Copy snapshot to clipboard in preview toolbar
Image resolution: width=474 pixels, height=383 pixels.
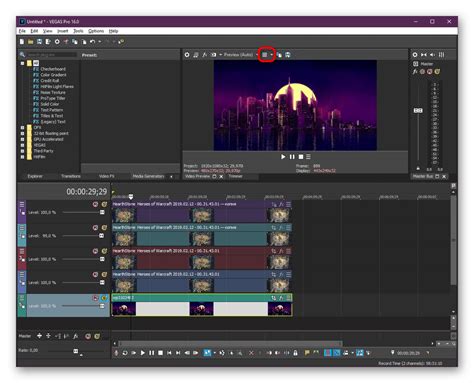tap(279, 55)
